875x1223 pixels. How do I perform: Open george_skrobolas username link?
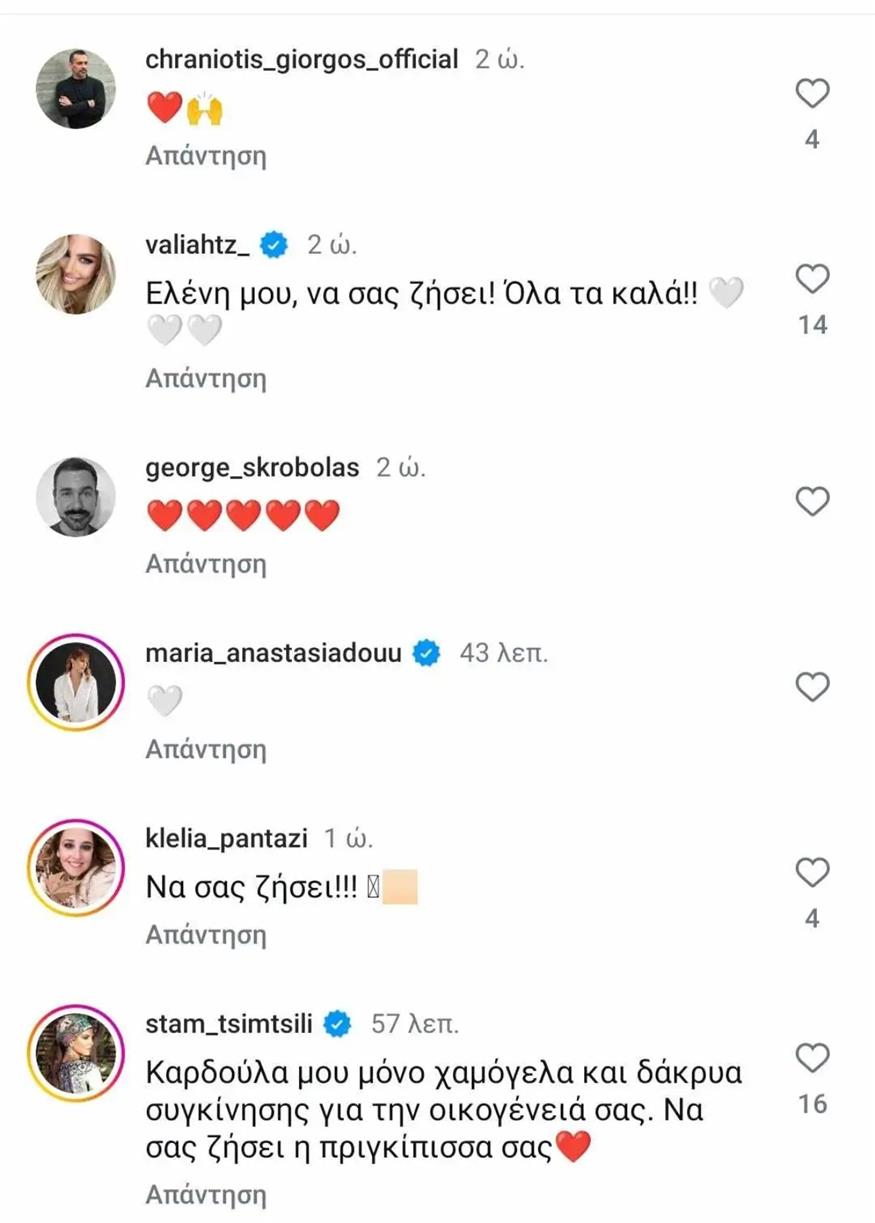click(252, 468)
